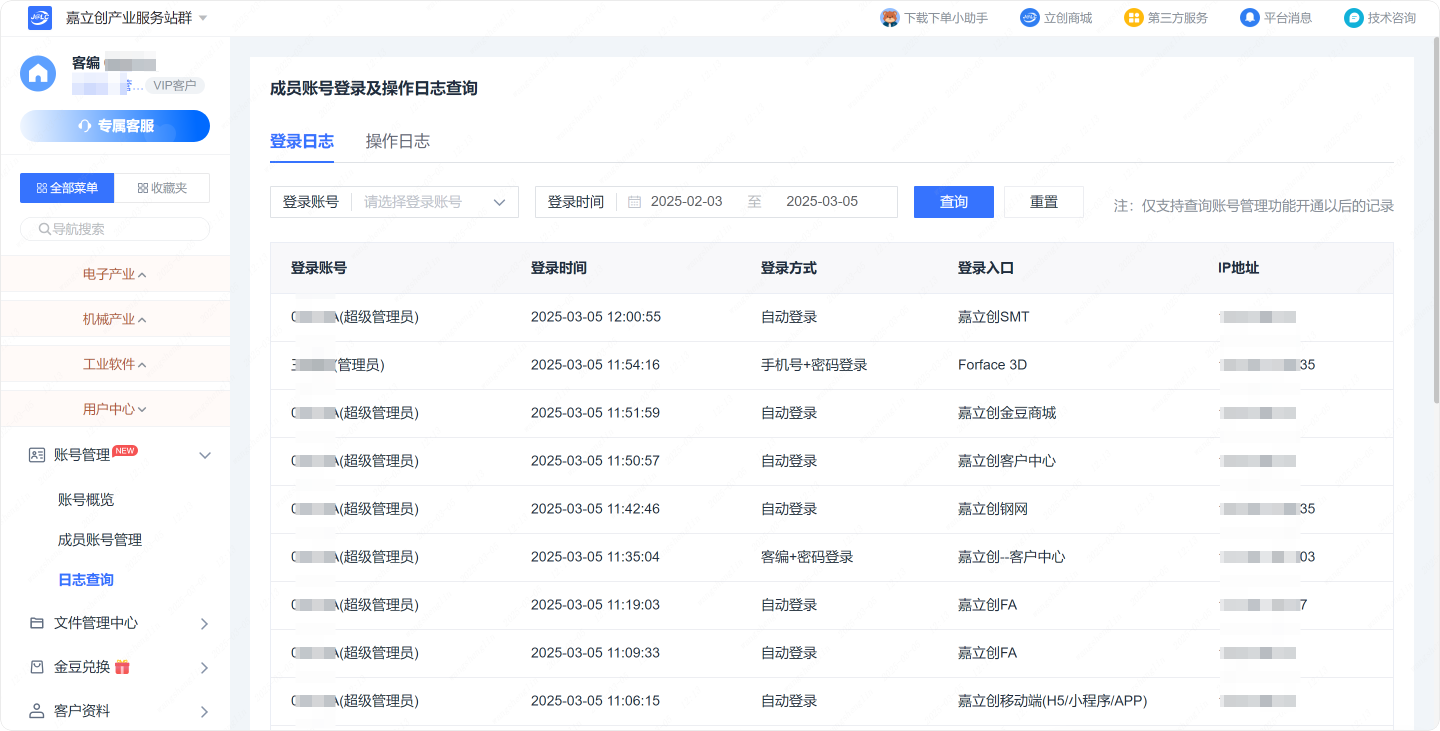Click the 导航搜索 input field
1440x731 pixels.
(x=115, y=229)
